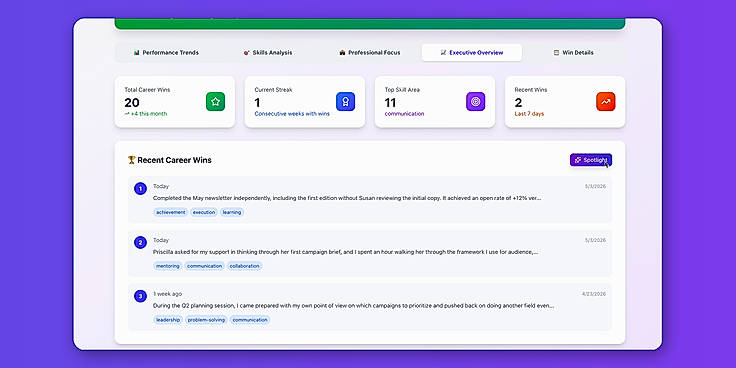Click the purple target icon in Top Skill Area
The height and width of the screenshot is (368, 736).
pyautogui.click(x=475, y=101)
